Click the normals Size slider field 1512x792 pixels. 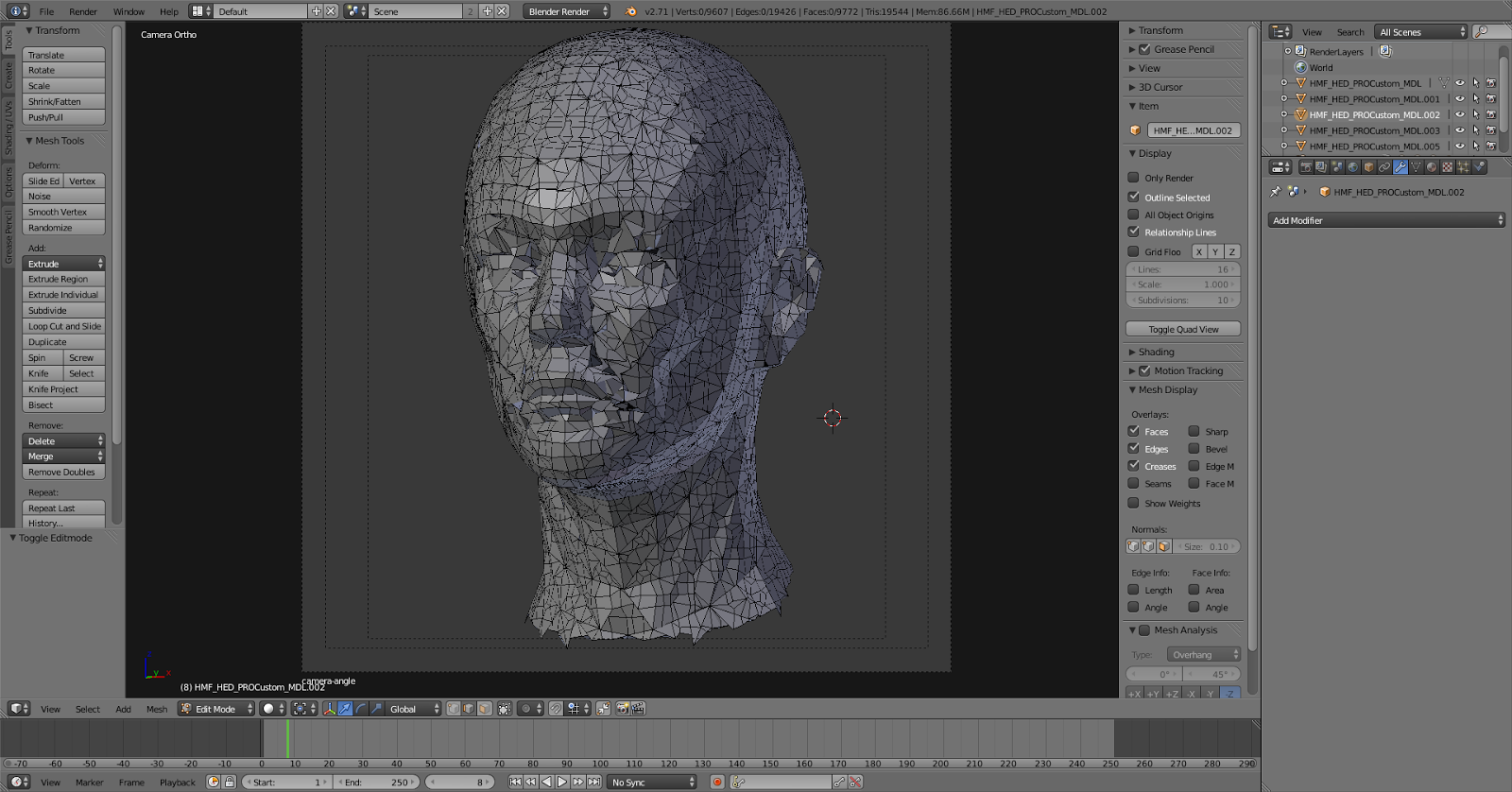click(x=1207, y=546)
